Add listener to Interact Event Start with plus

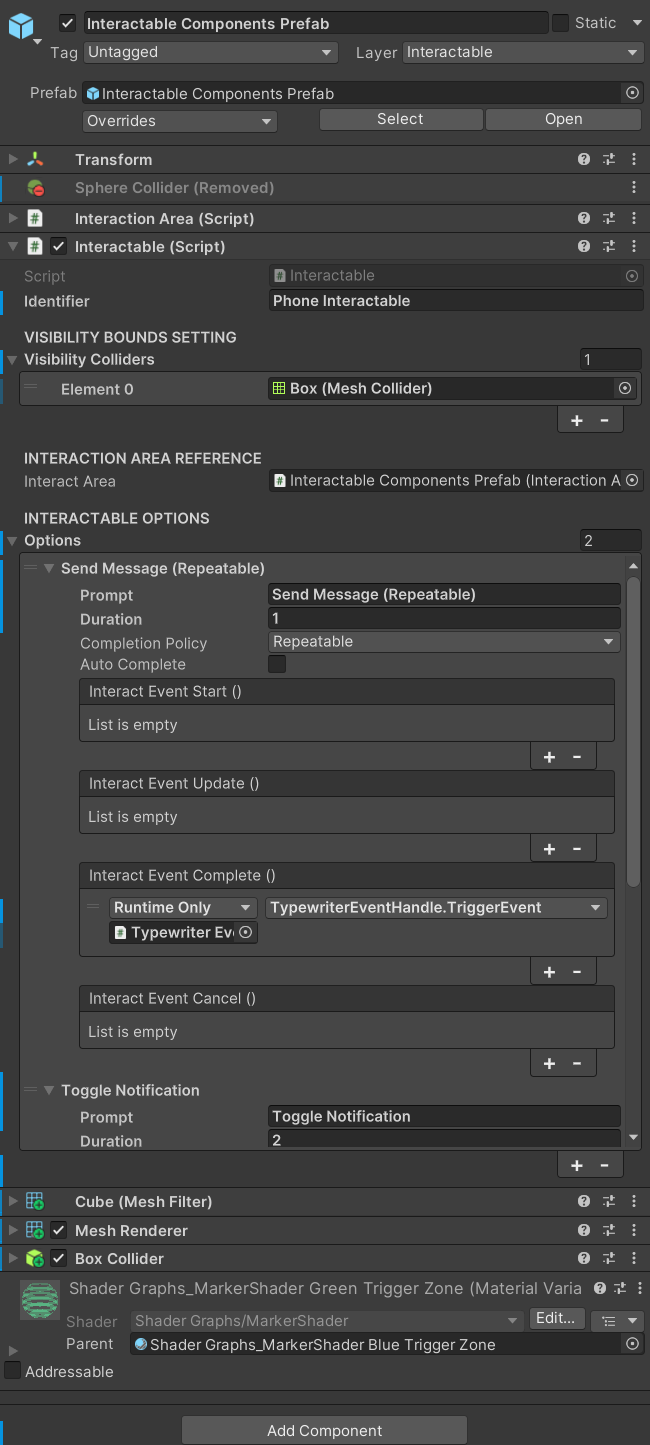tap(549, 757)
